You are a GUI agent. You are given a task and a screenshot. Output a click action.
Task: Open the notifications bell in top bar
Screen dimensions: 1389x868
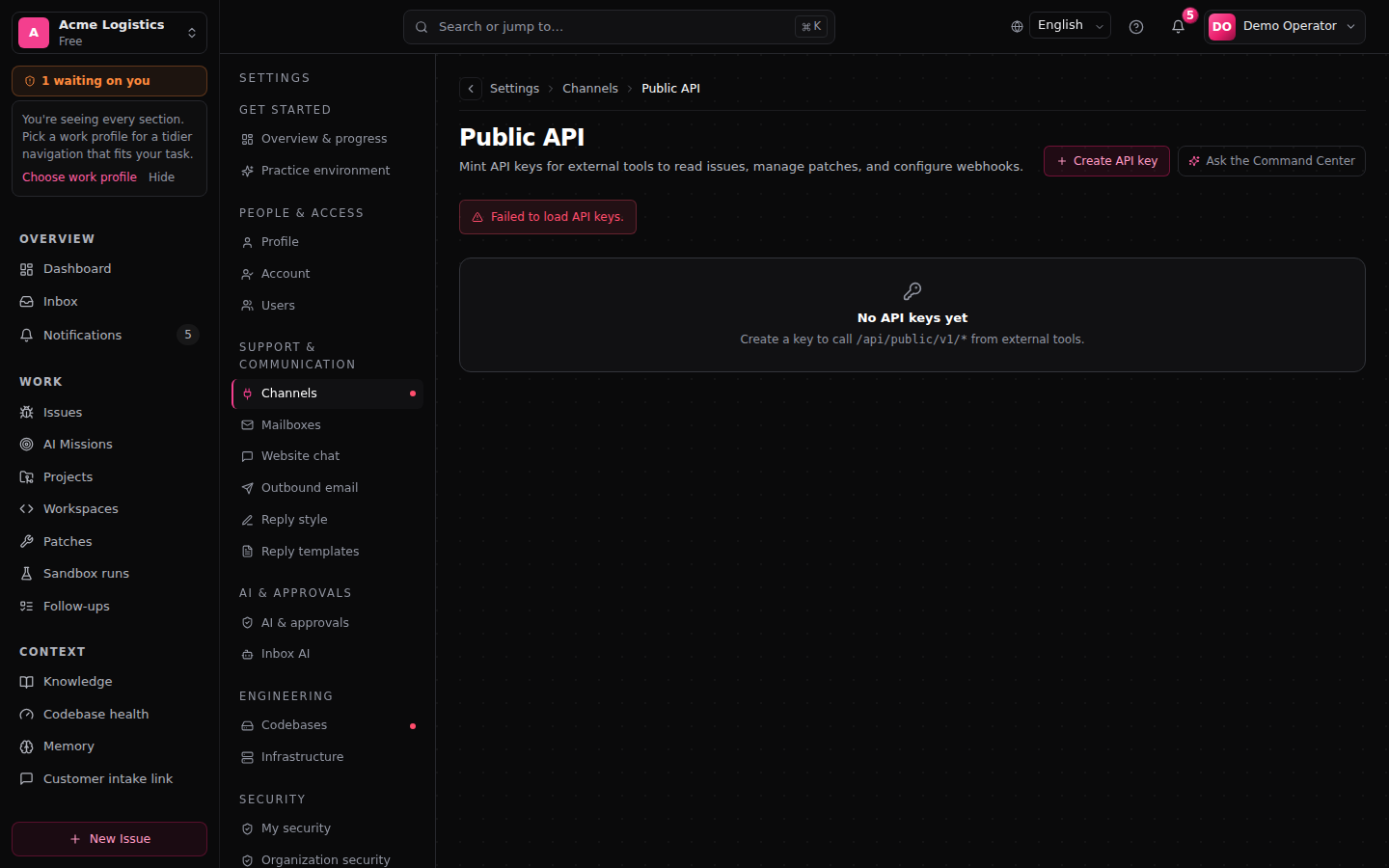(1178, 27)
